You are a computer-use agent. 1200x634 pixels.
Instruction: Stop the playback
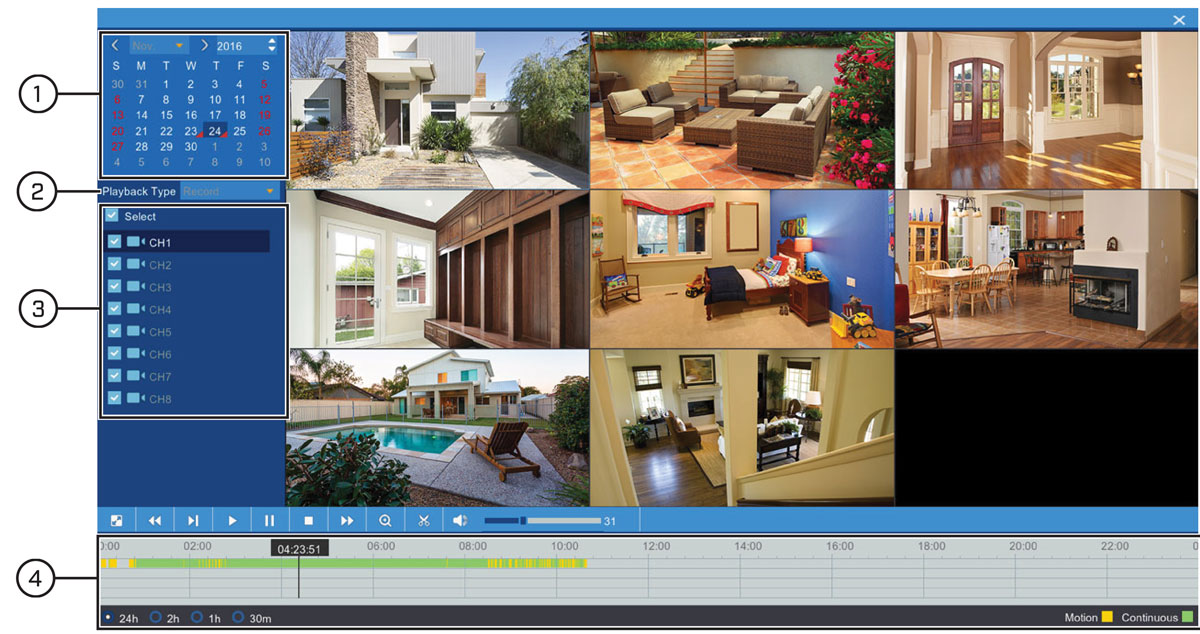(309, 521)
